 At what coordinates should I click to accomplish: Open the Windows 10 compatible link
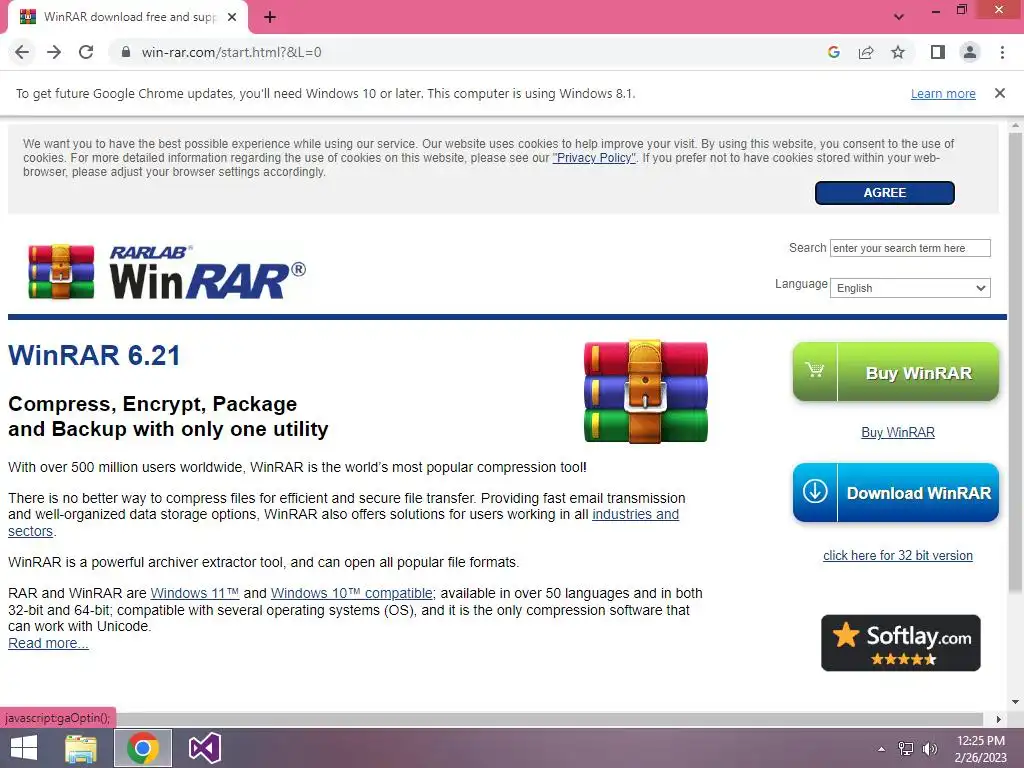point(351,593)
